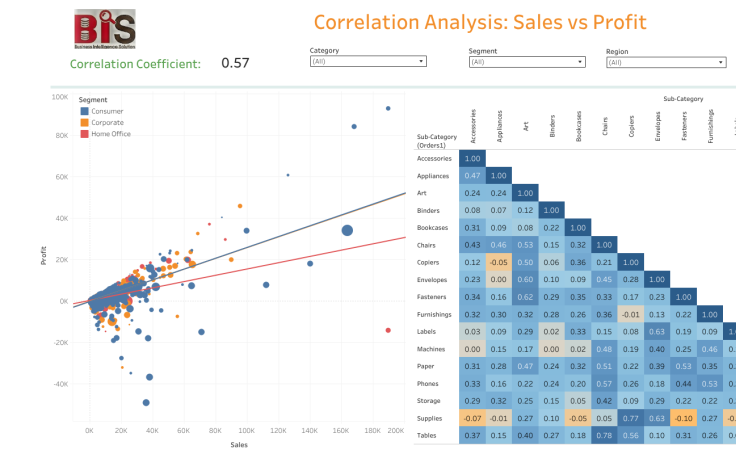Viewport: 736px width, 454px height.
Task: Click the Corporate orange legend square
Action: click(x=84, y=122)
